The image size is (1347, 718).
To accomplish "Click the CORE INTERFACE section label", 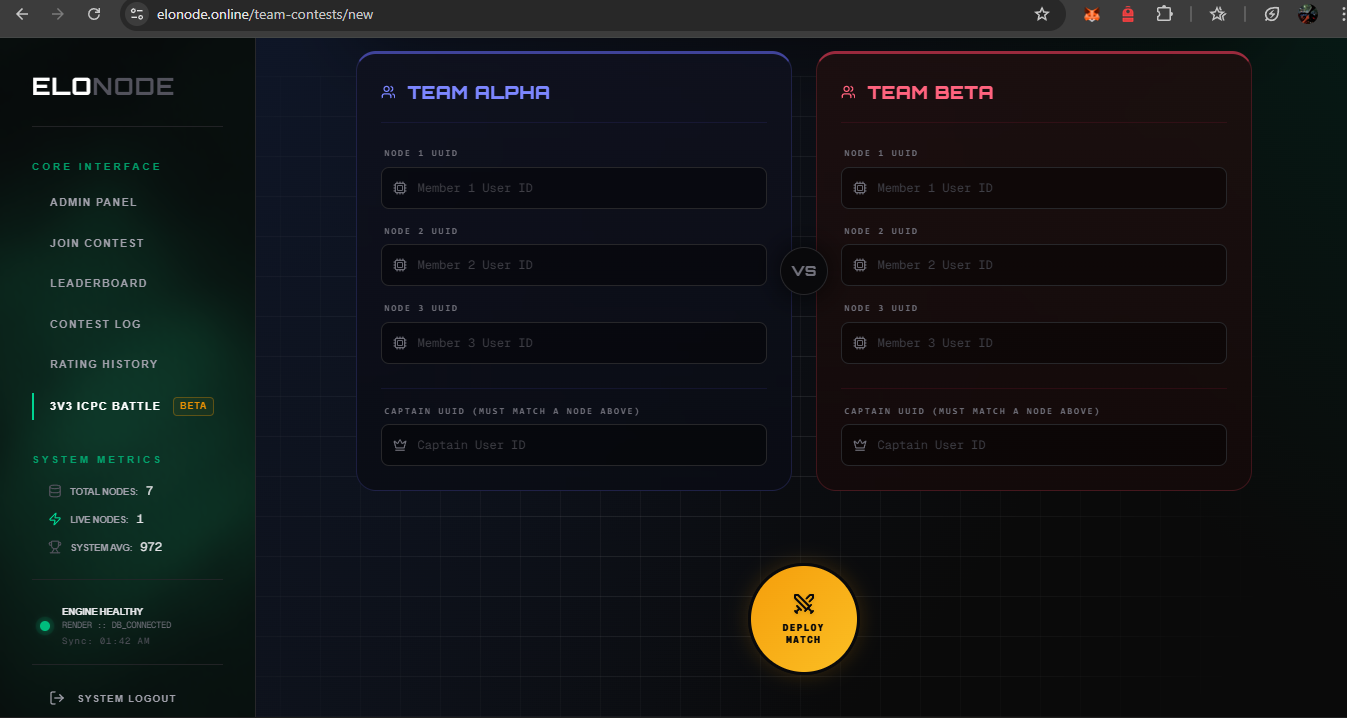I will tap(96, 167).
